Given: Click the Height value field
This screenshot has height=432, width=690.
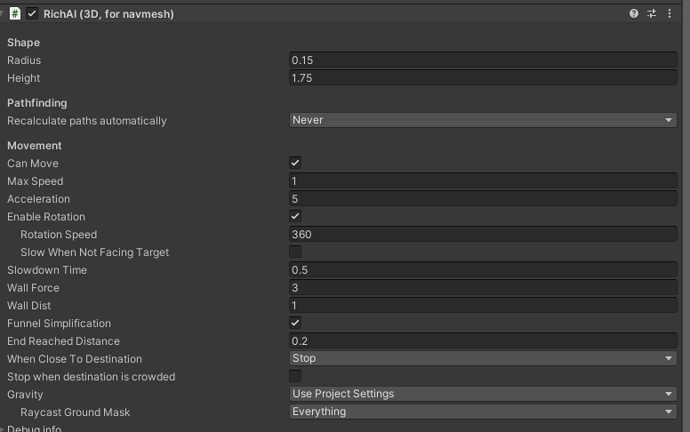Looking at the screenshot, I should pyautogui.click(x=483, y=78).
